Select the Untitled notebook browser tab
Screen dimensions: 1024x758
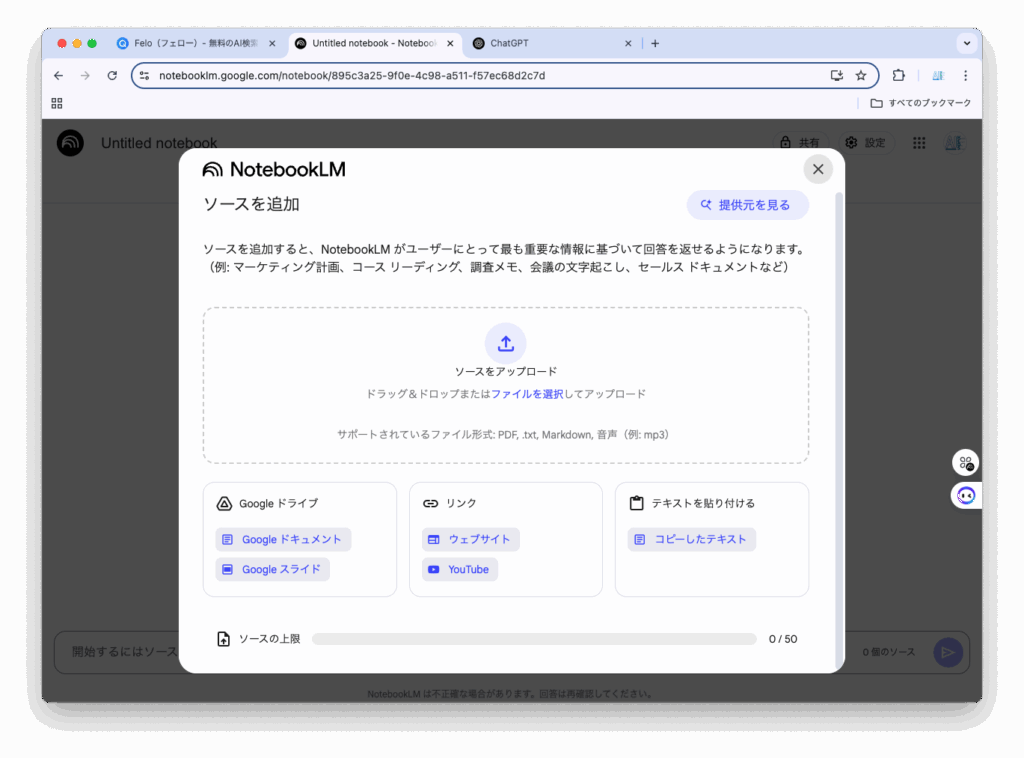pos(374,43)
